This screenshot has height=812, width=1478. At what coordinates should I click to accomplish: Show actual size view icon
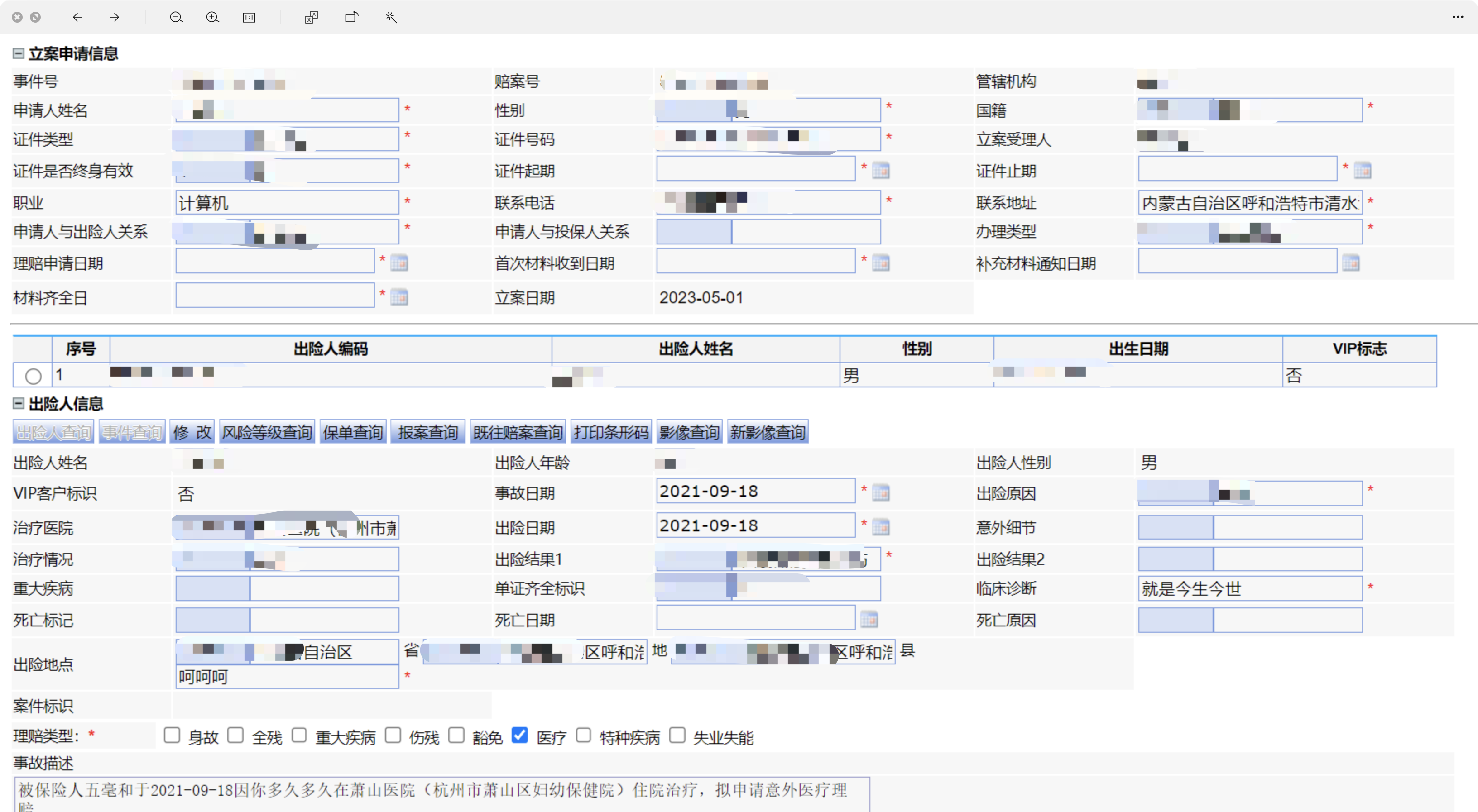coord(249,17)
